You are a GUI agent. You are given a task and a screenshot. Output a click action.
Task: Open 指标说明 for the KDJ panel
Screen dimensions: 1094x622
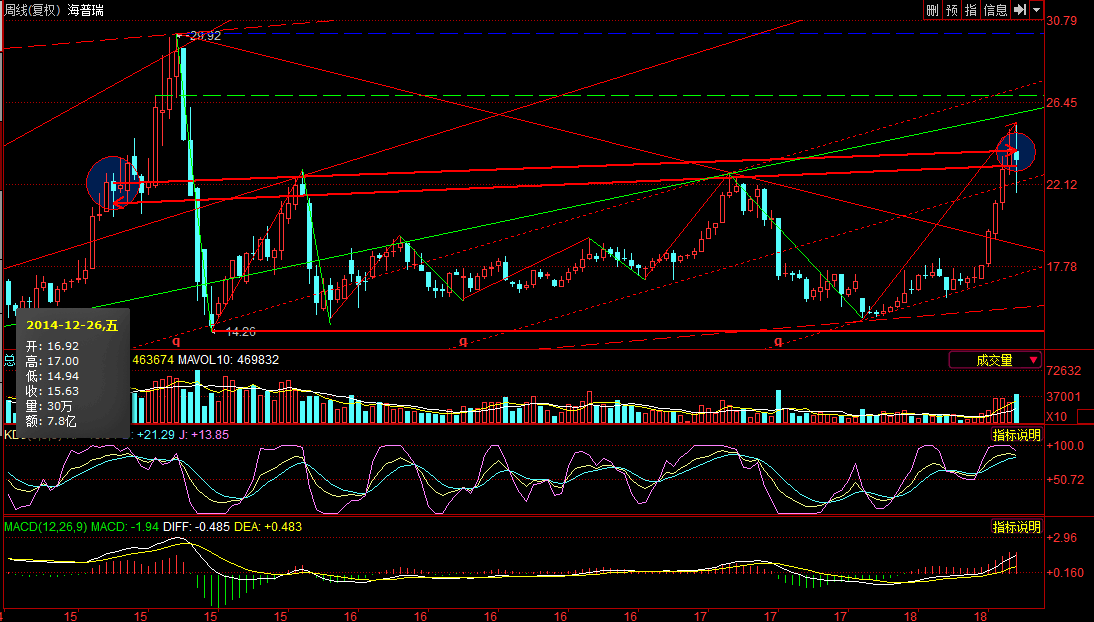tap(1016, 436)
